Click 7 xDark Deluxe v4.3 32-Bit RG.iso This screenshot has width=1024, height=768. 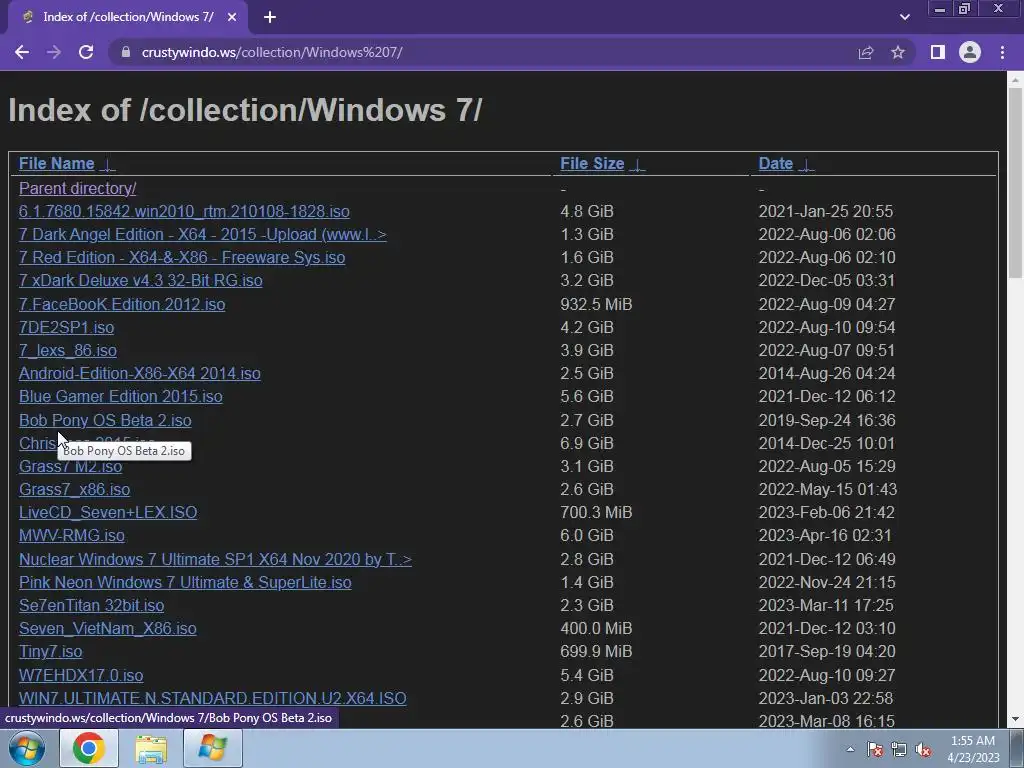[140, 280]
